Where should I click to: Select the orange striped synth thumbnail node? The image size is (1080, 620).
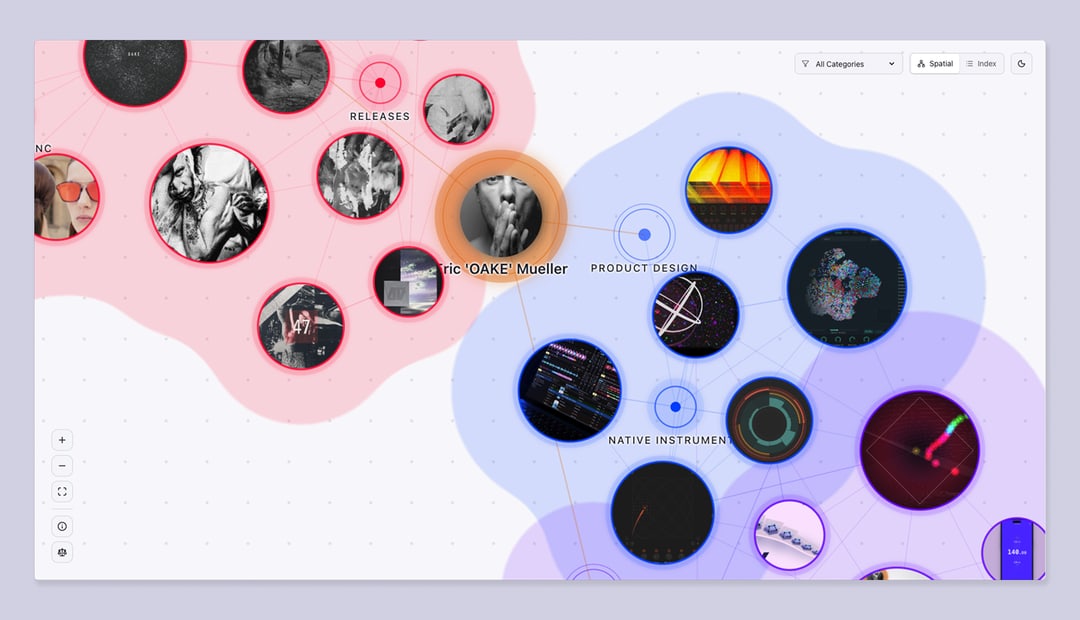pos(728,189)
